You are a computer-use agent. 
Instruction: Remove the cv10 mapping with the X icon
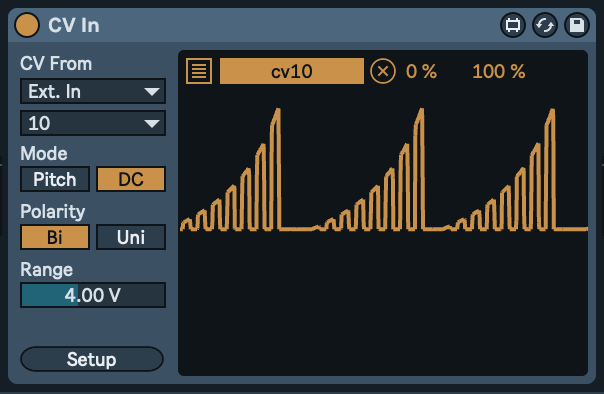tap(383, 71)
